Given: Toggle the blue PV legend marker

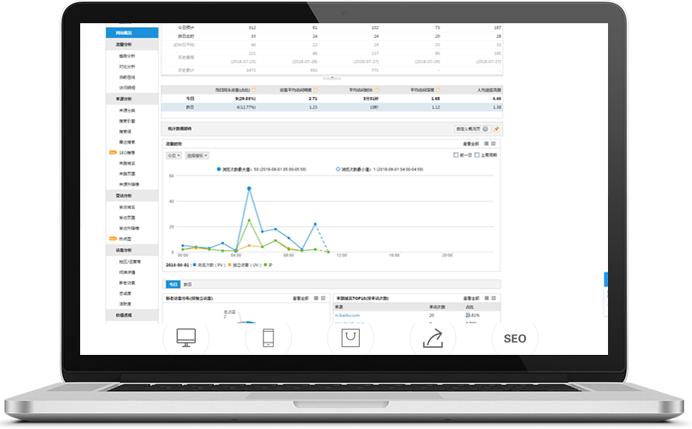Looking at the screenshot, I should point(194,263).
